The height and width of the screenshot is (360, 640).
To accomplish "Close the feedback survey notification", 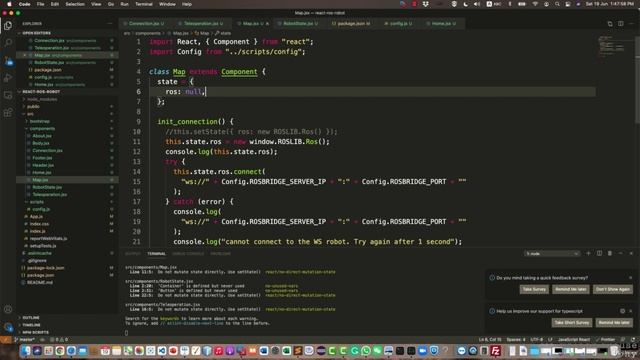I will (630, 278).
